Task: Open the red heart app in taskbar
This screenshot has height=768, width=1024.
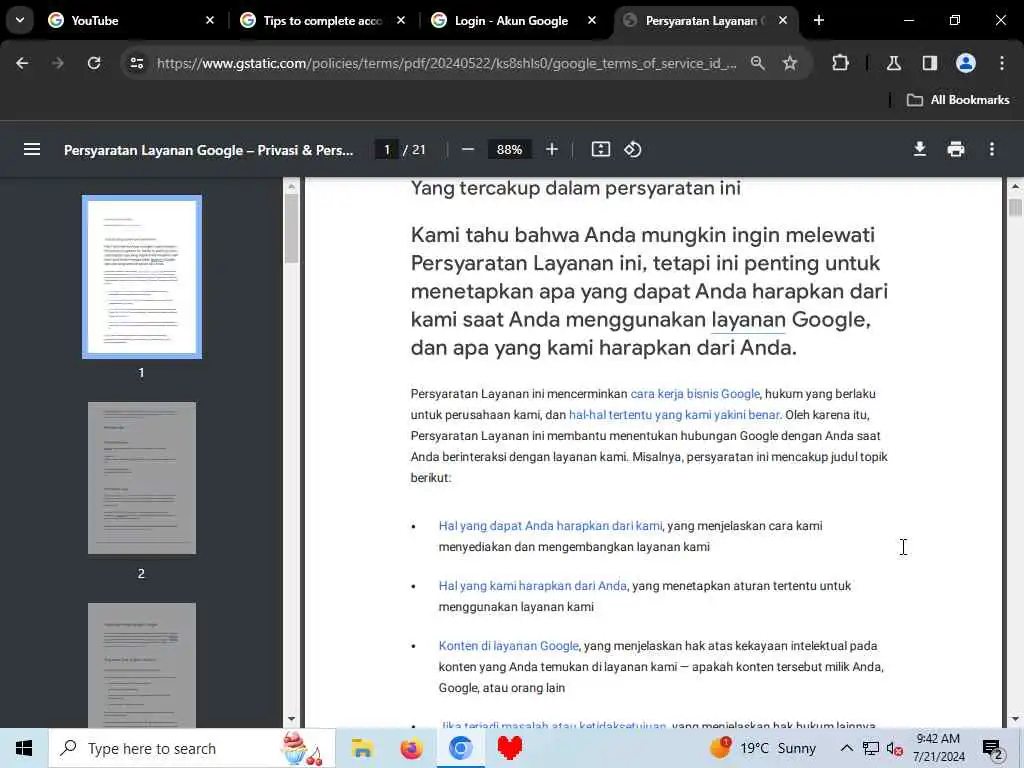Action: (509, 748)
